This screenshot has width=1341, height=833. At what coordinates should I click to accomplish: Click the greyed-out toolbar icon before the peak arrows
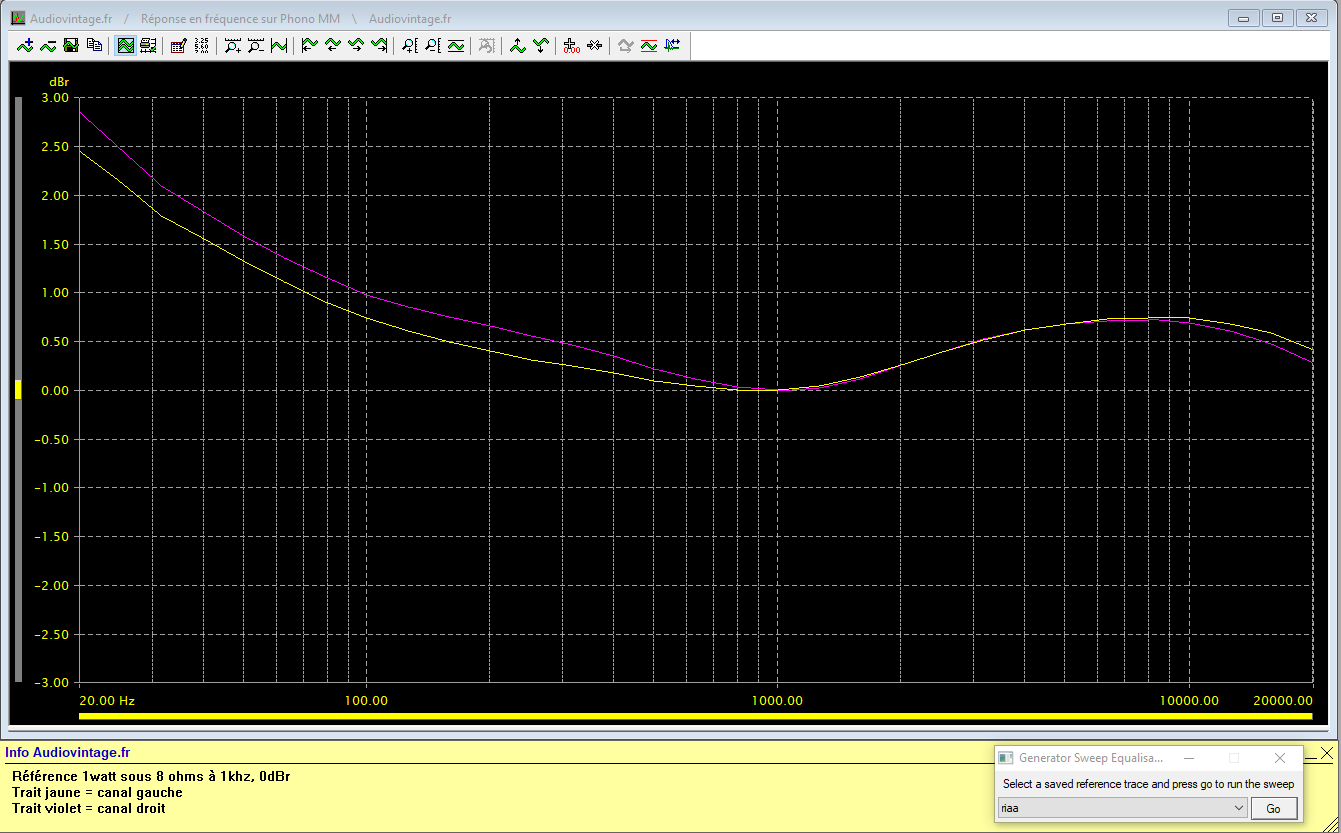[487, 45]
